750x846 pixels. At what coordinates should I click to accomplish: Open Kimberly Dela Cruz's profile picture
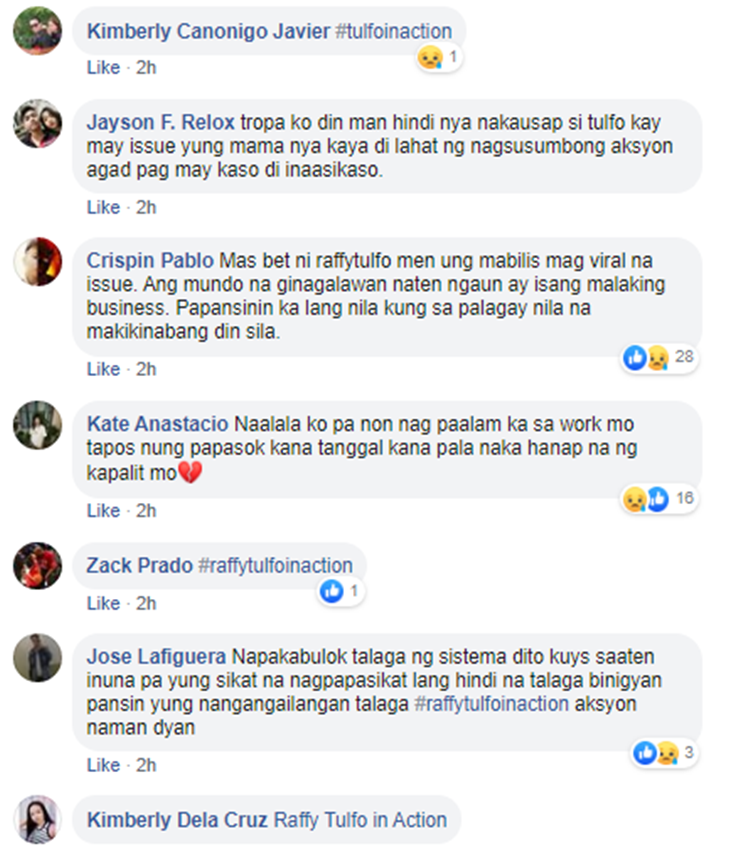(37, 819)
